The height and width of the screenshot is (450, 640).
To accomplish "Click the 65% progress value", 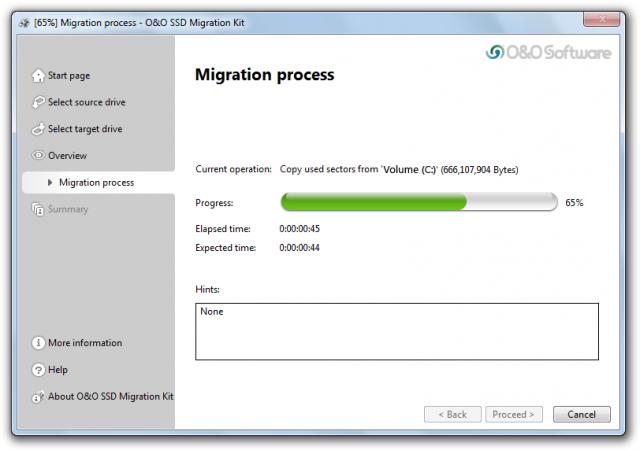I will 574,203.
